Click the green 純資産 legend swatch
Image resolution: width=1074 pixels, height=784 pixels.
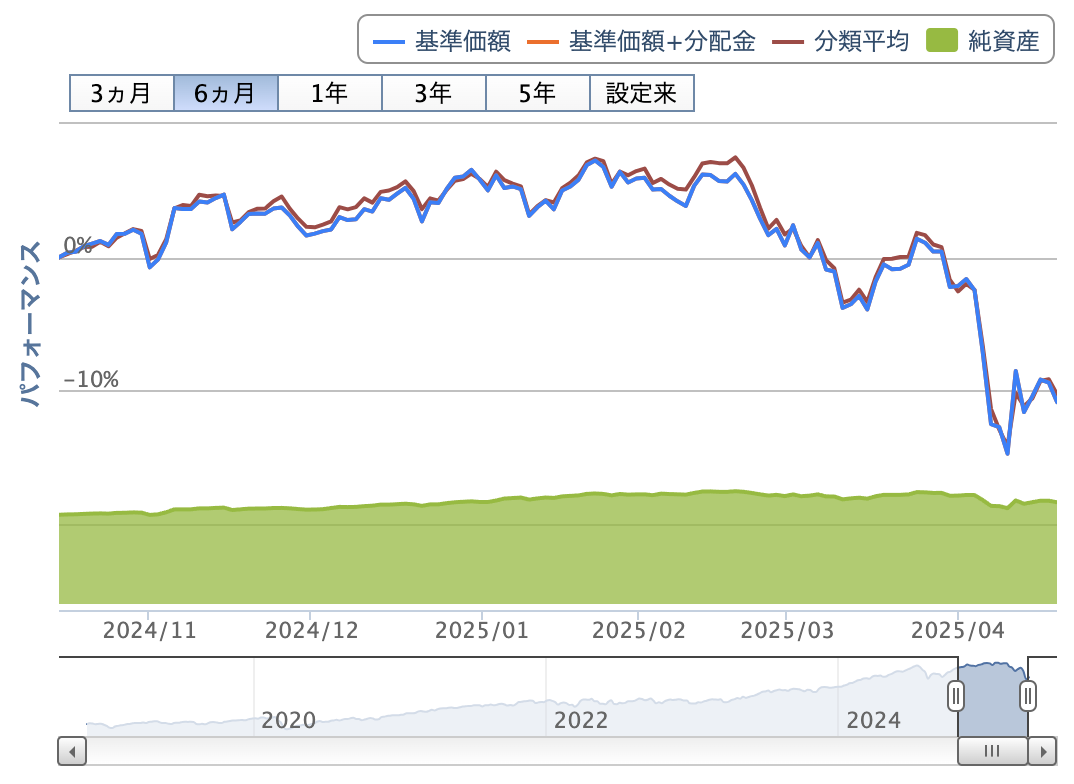pos(941,41)
